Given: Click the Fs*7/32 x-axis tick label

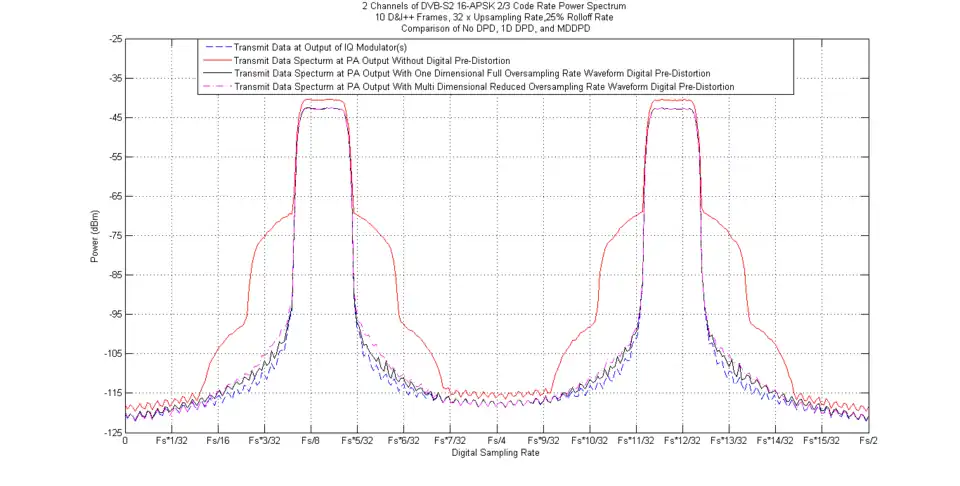Looking at the screenshot, I should 449,441.
